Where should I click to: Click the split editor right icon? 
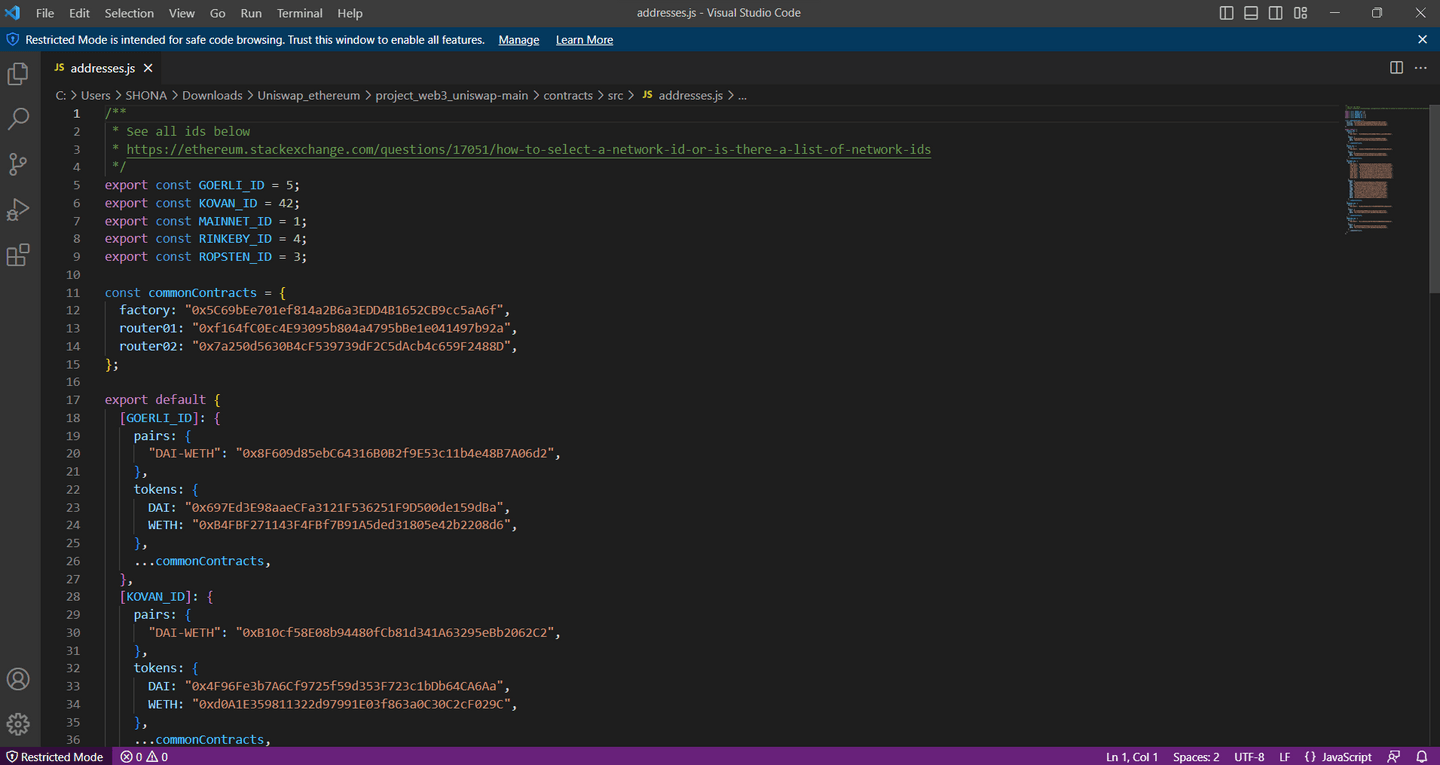tap(1396, 67)
